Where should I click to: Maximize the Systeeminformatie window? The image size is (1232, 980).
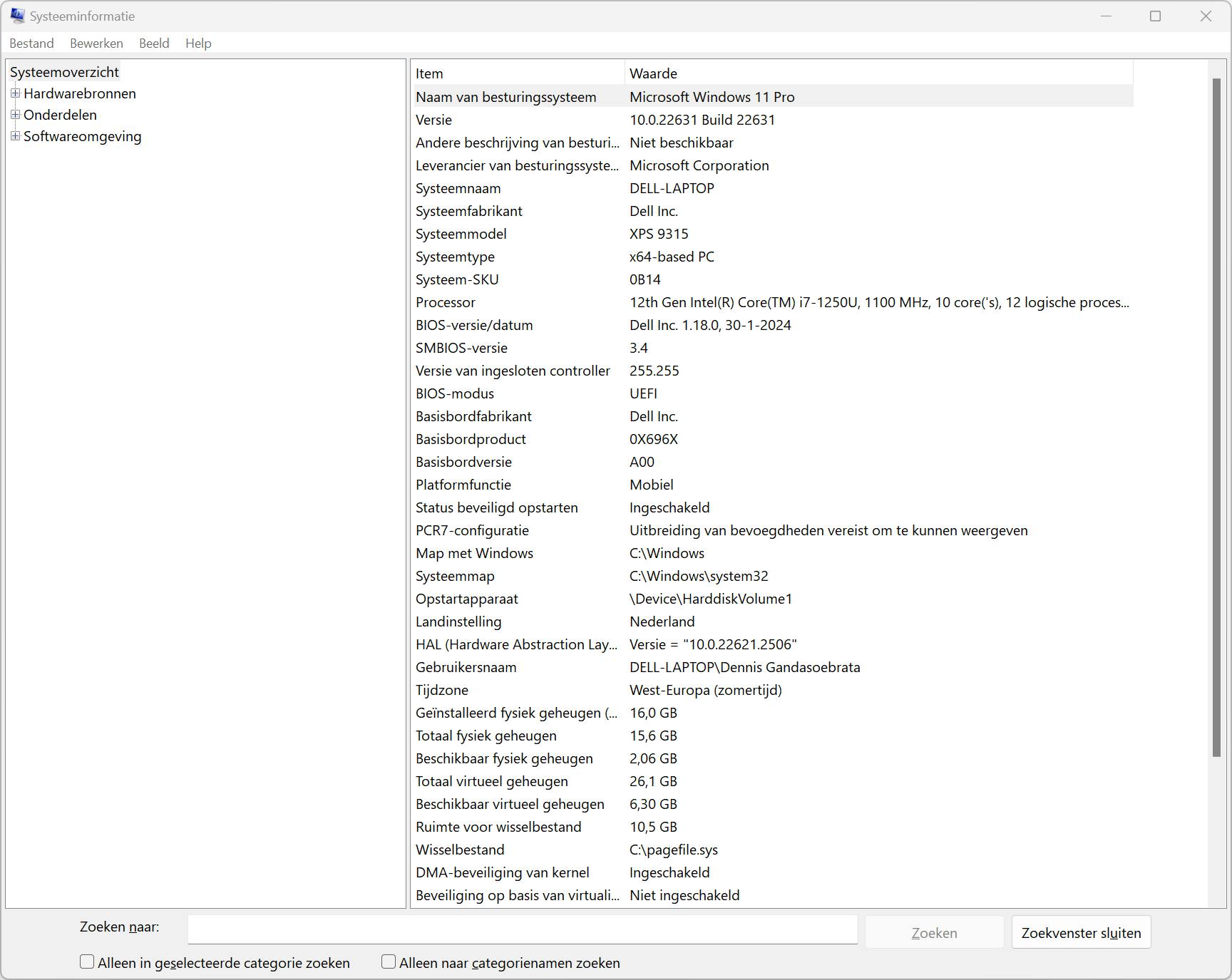1155,16
